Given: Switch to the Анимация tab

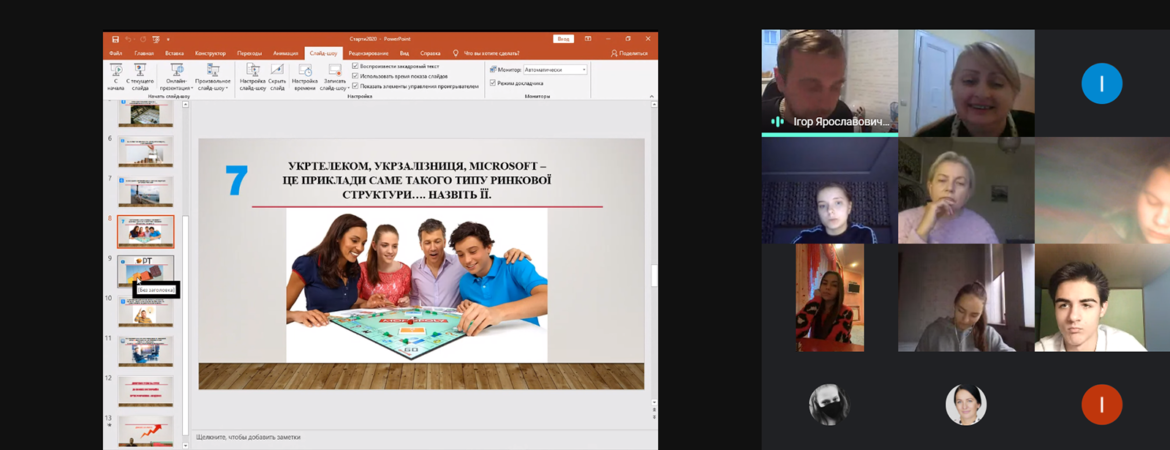Looking at the screenshot, I should click(x=285, y=54).
